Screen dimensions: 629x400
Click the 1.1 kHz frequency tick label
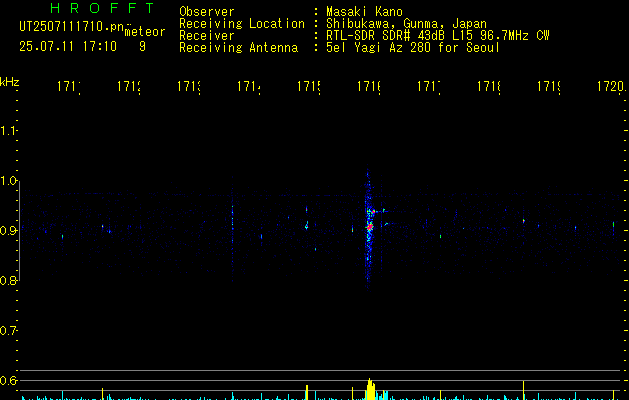pos(8,130)
